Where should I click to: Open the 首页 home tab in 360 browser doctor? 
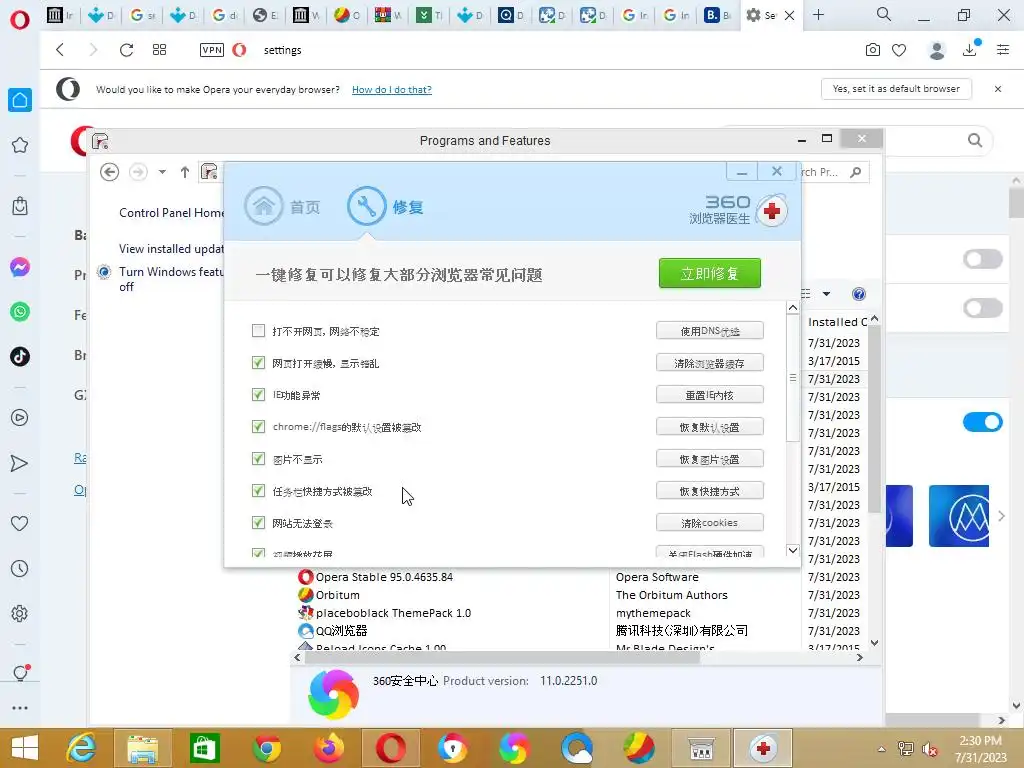pos(282,206)
